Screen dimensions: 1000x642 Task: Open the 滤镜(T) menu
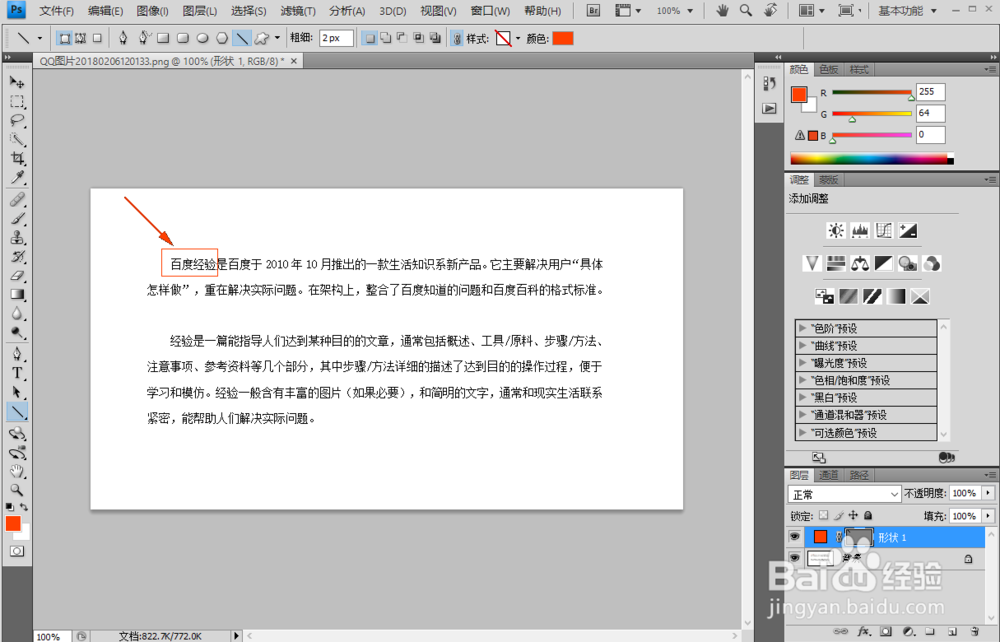click(298, 11)
